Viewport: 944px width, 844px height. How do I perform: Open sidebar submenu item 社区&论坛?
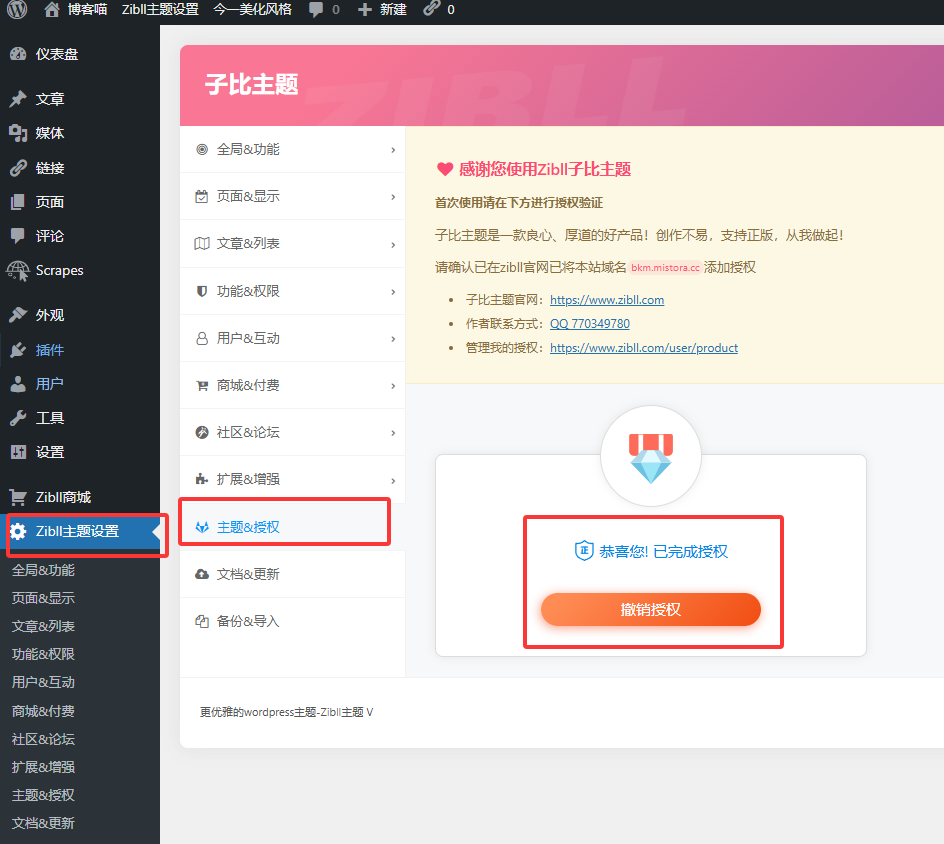43,739
